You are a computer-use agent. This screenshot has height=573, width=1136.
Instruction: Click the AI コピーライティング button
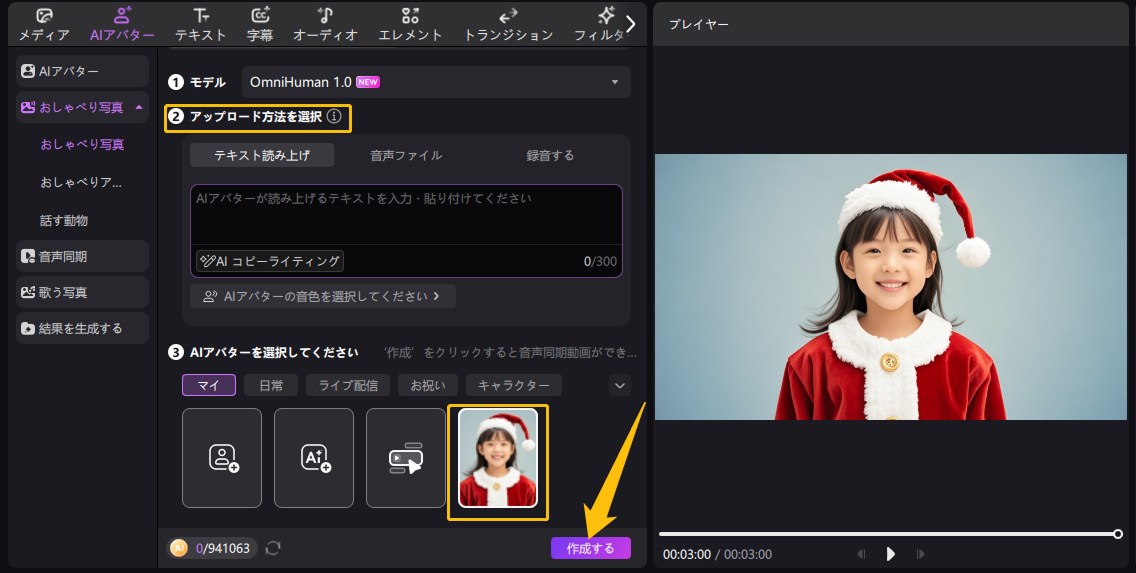coord(270,261)
